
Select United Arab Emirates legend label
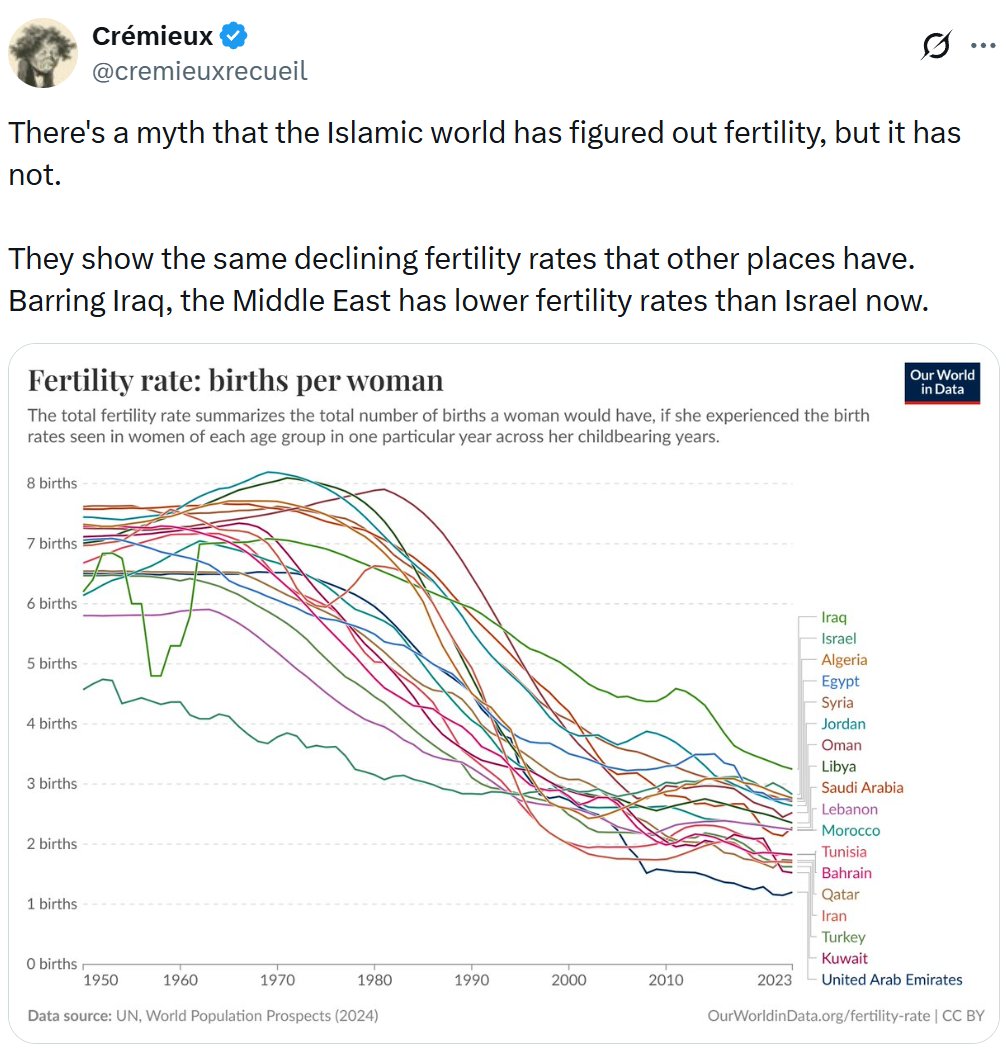tap(891, 979)
